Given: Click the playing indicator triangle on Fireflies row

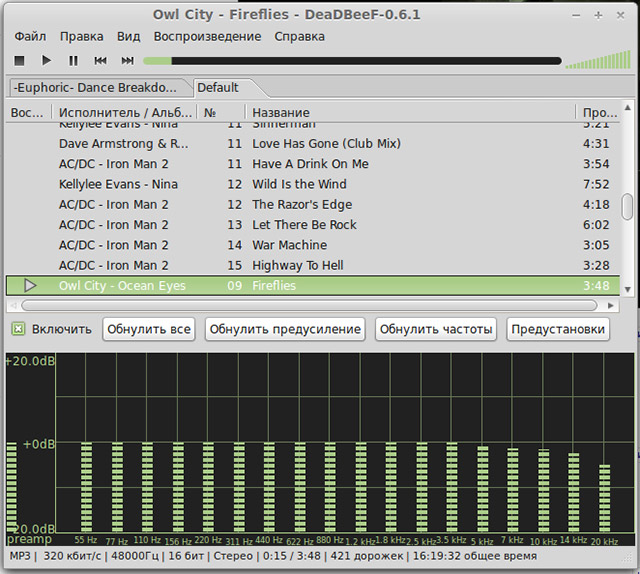Looking at the screenshot, I should 30,285.
